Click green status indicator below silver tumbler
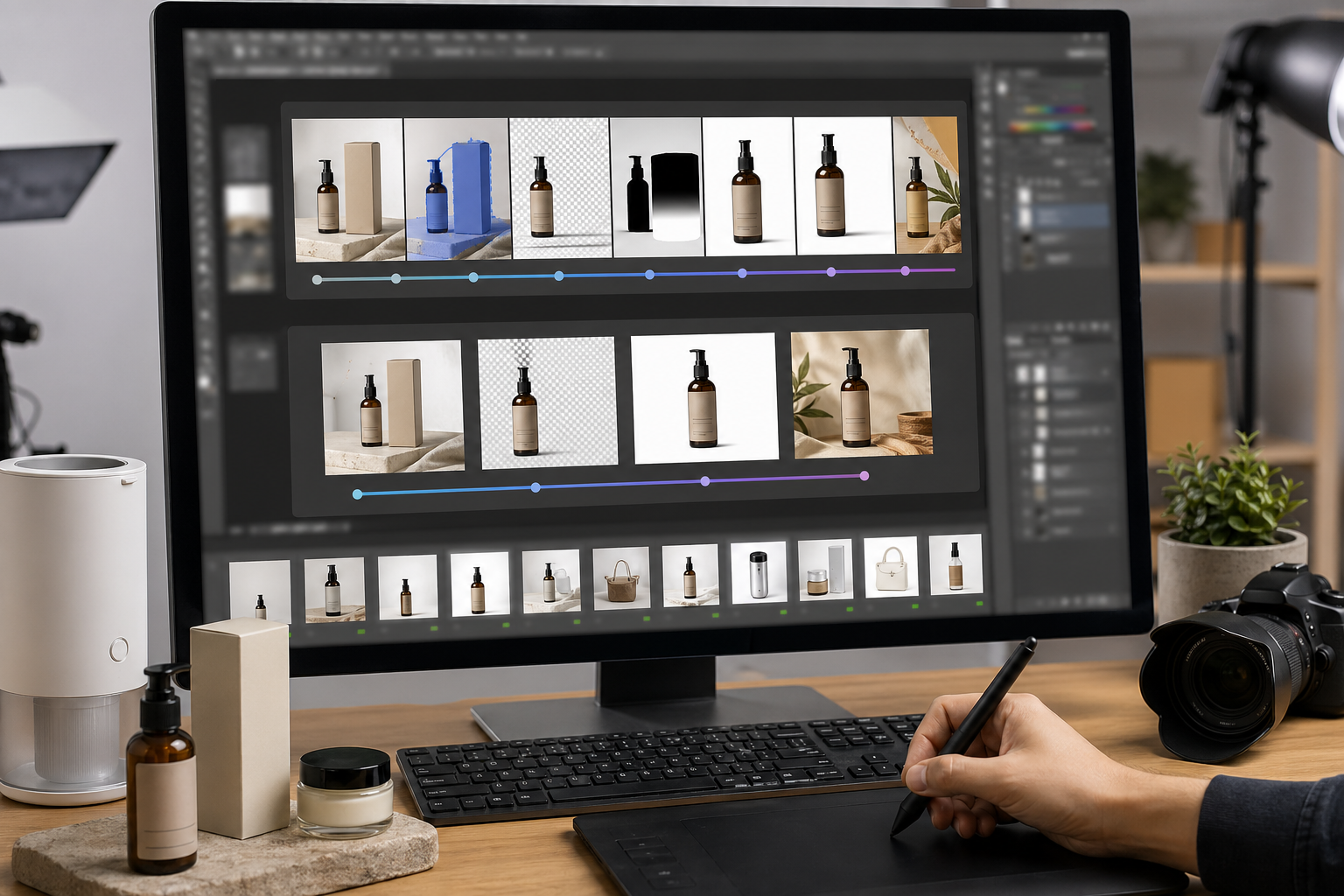Viewport: 1344px width, 896px height. pos(783,612)
